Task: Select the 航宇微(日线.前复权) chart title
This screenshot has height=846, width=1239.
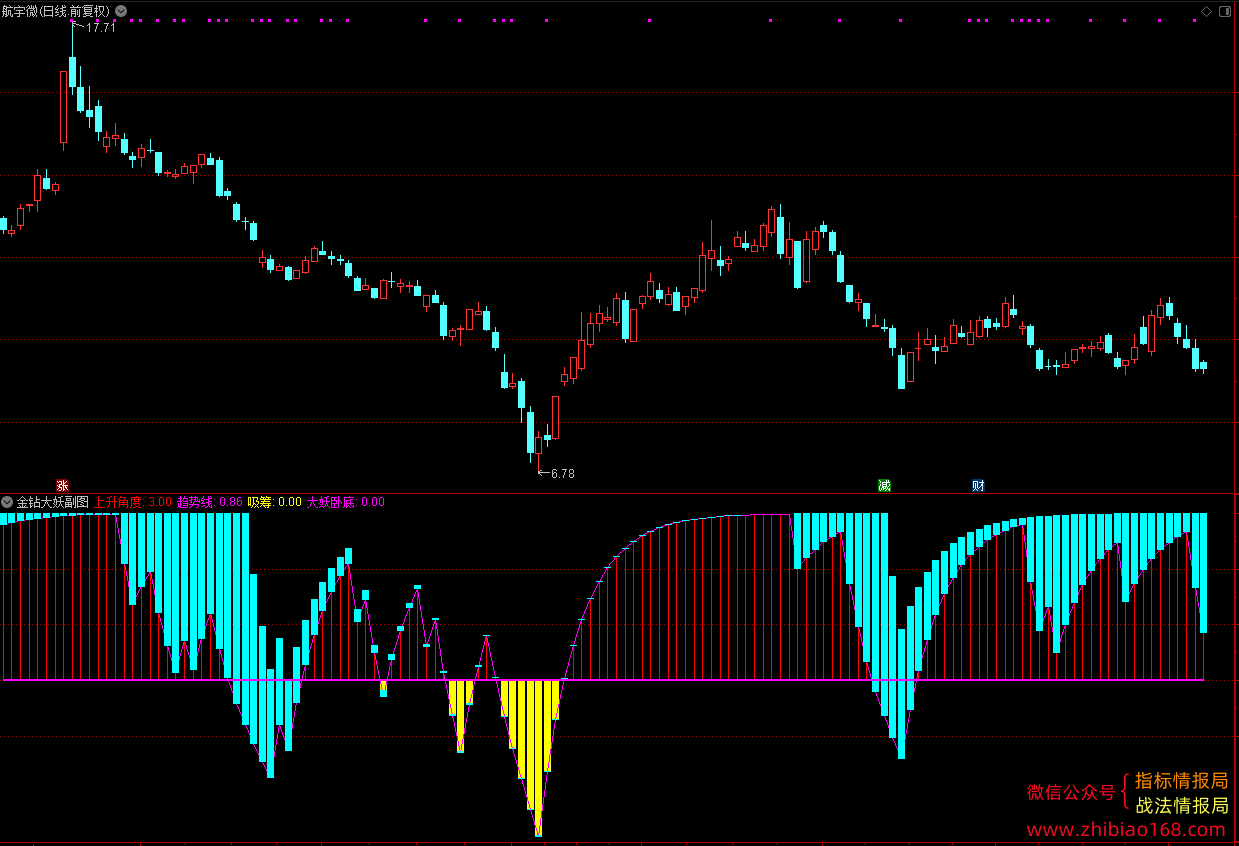Action: click(56, 10)
